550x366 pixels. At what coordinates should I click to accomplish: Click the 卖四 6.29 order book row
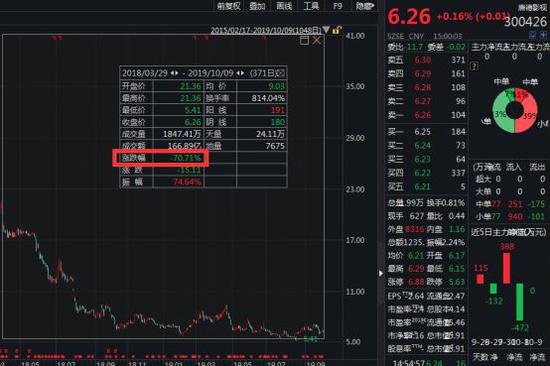point(426,74)
